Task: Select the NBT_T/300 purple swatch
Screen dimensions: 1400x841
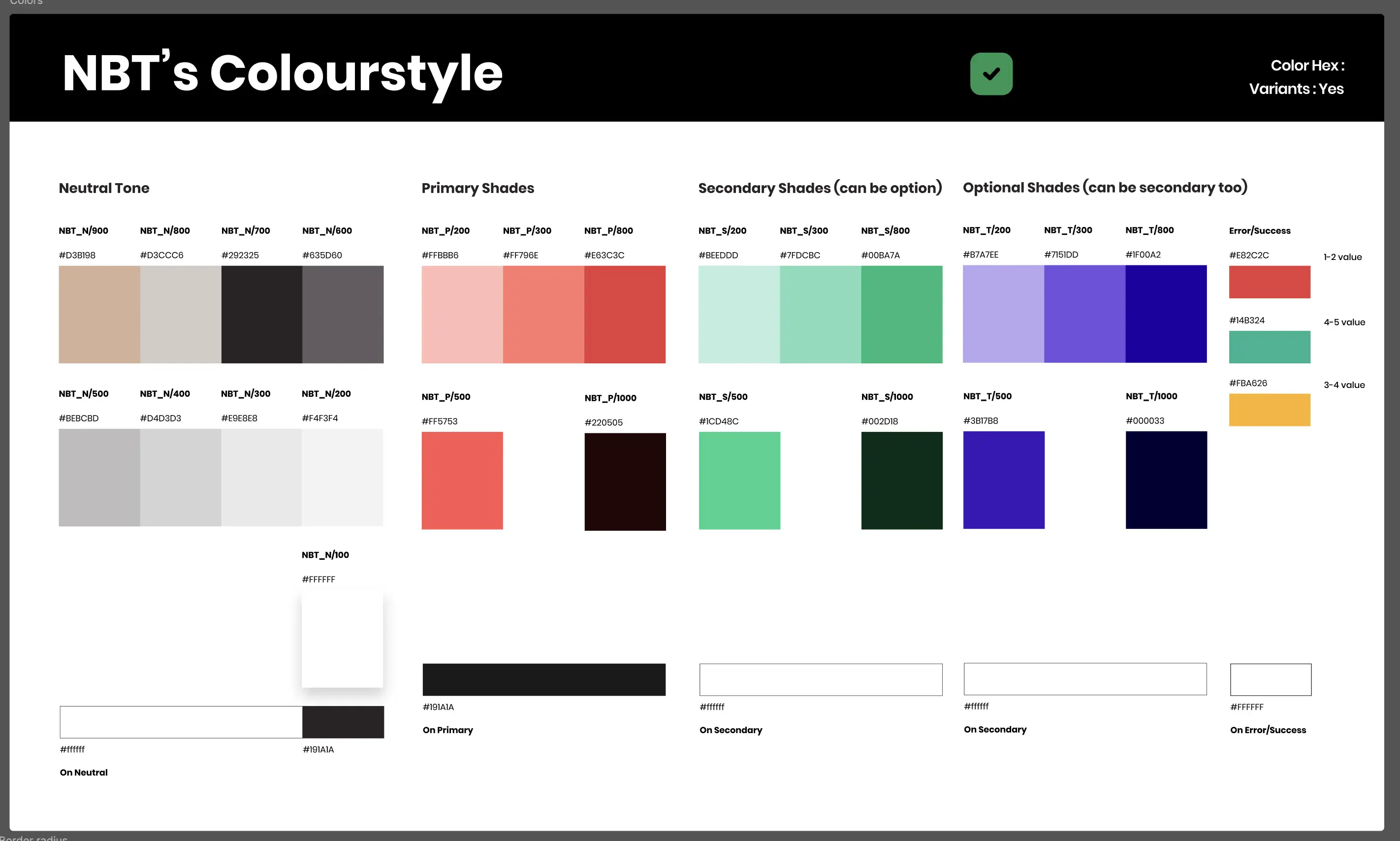Action: 1085,314
